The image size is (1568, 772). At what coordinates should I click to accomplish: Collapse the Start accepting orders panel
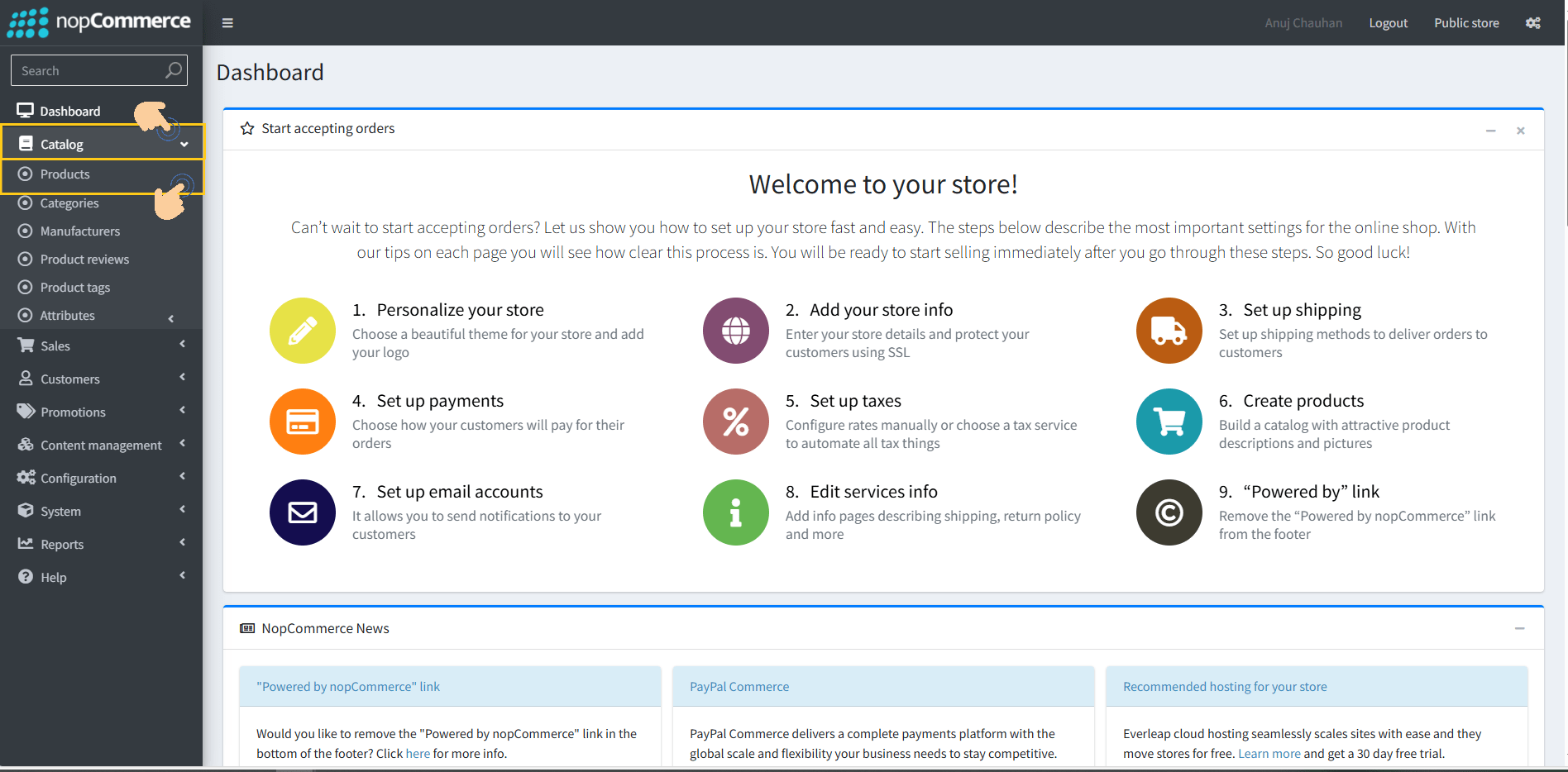click(1490, 131)
